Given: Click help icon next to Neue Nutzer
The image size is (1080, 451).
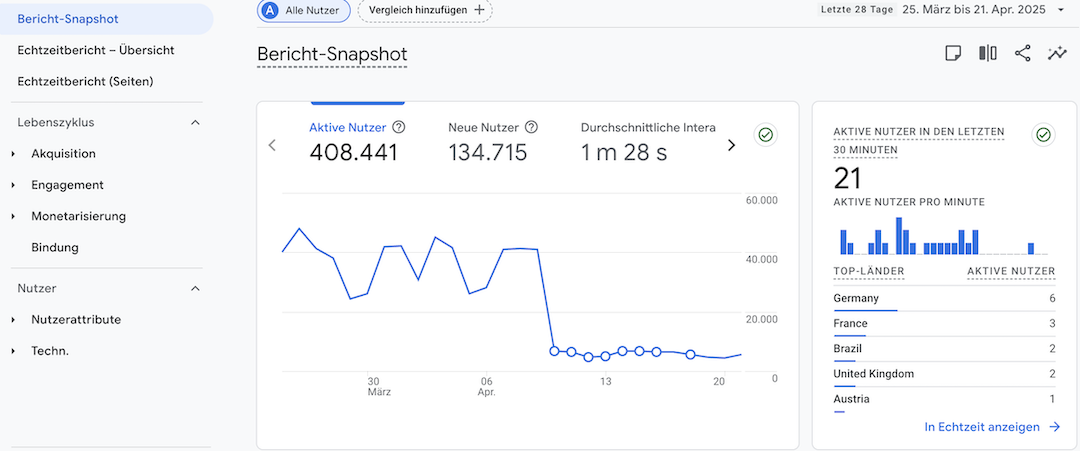Looking at the screenshot, I should pos(531,127).
